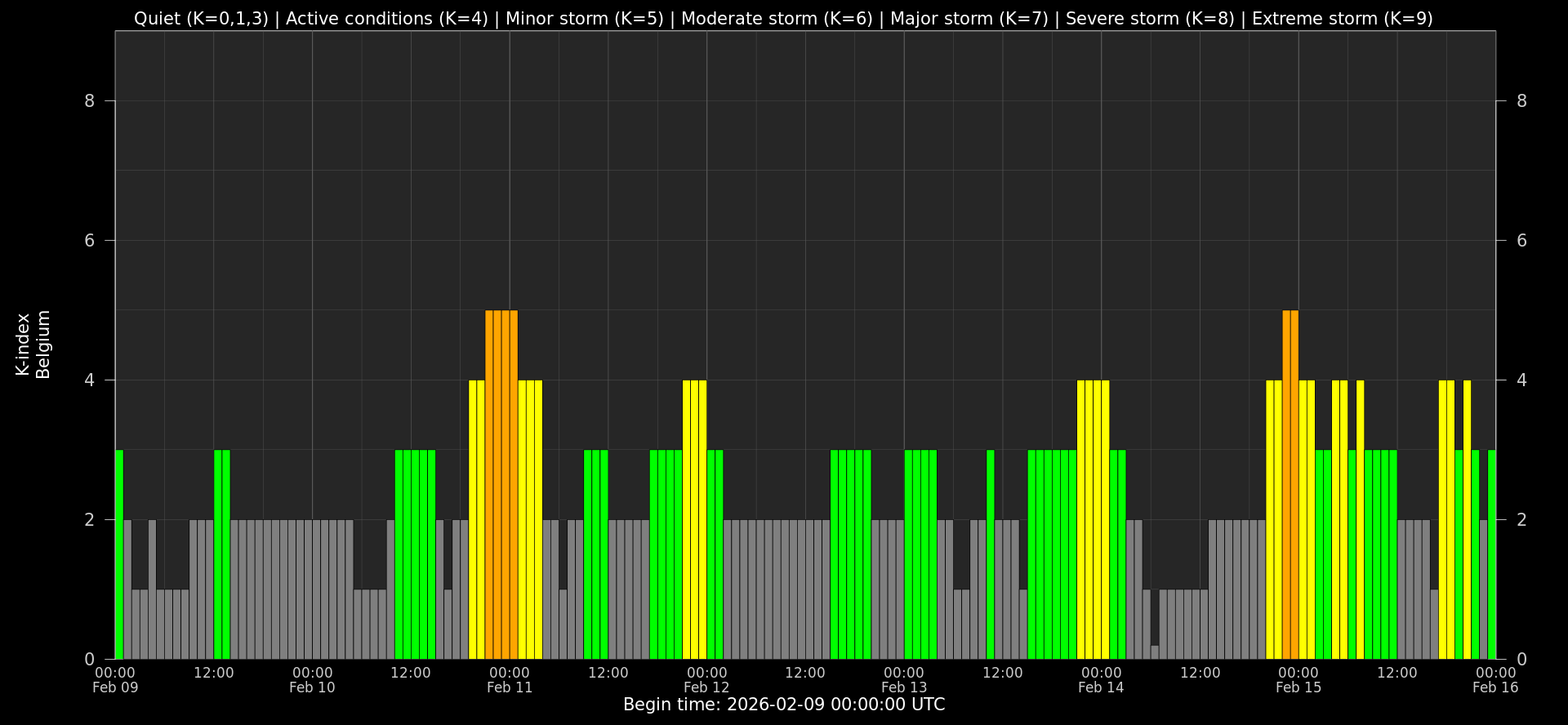Click the last green bar at the chart's right edge

point(1492,554)
